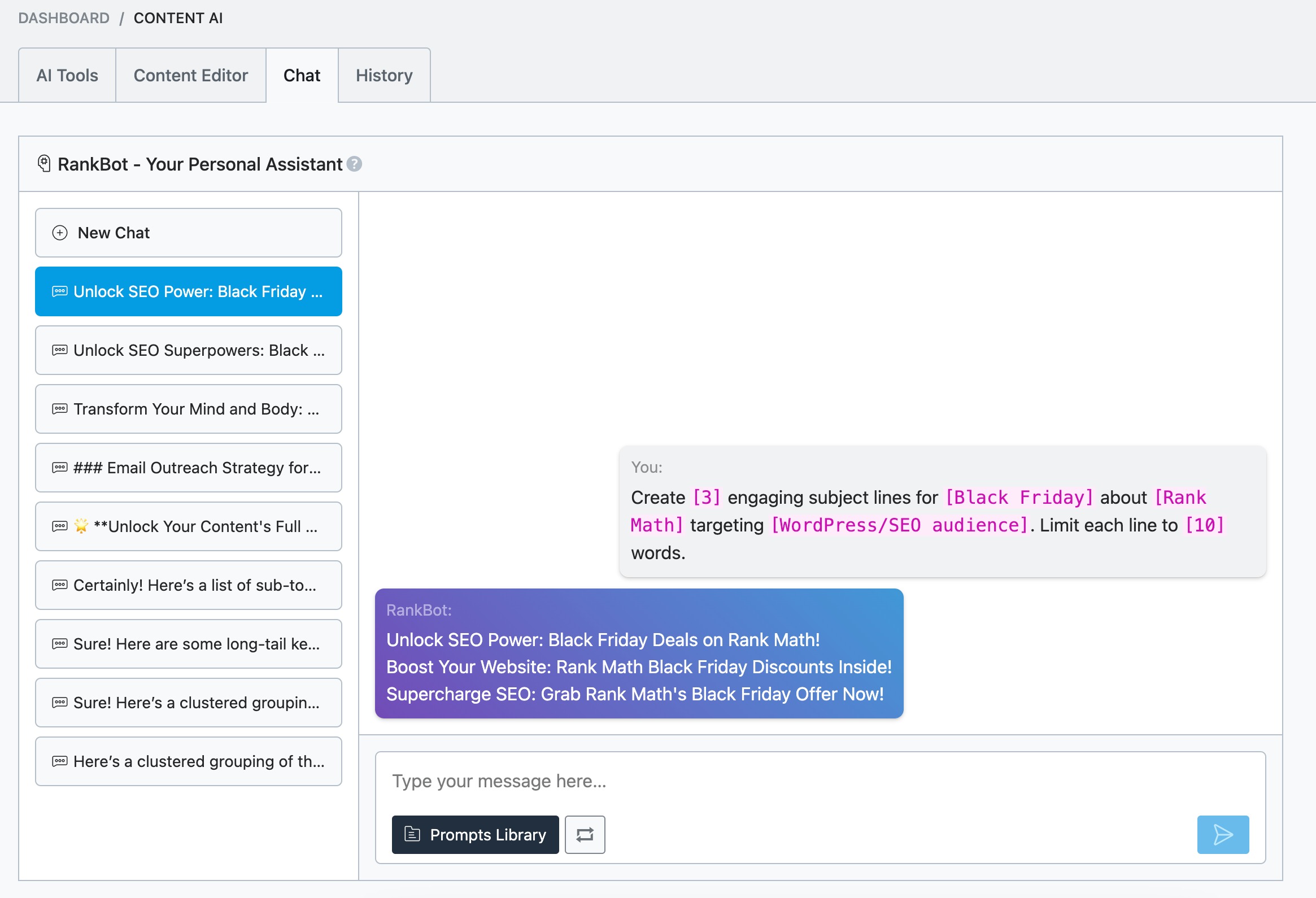This screenshot has width=1316, height=898.
Task: Select the Dashboard breadcrumb link
Action: click(64, 17)
